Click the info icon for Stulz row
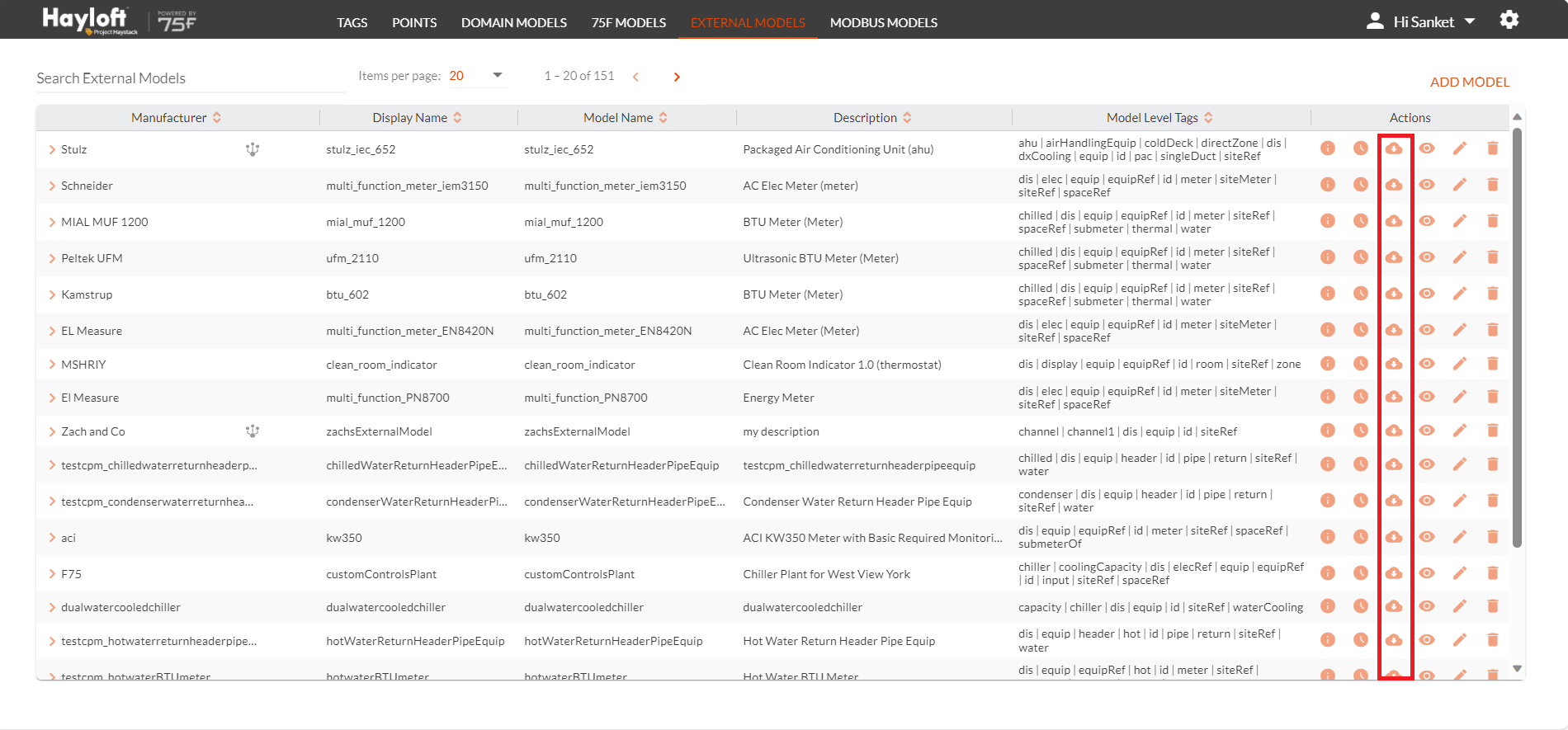 (1328, 148)
